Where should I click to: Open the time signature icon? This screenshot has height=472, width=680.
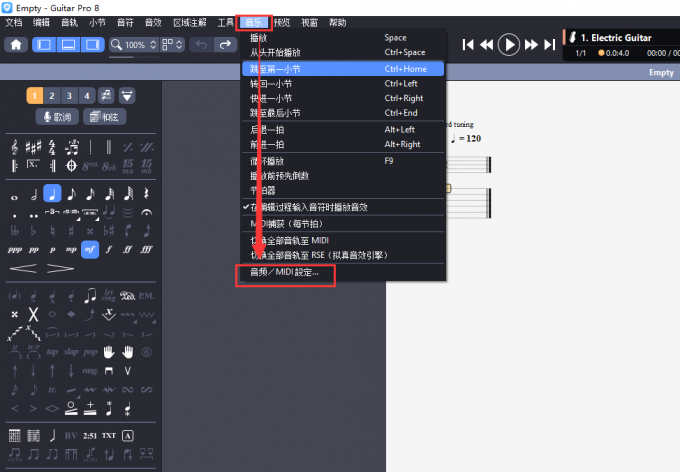pos(52,148)
